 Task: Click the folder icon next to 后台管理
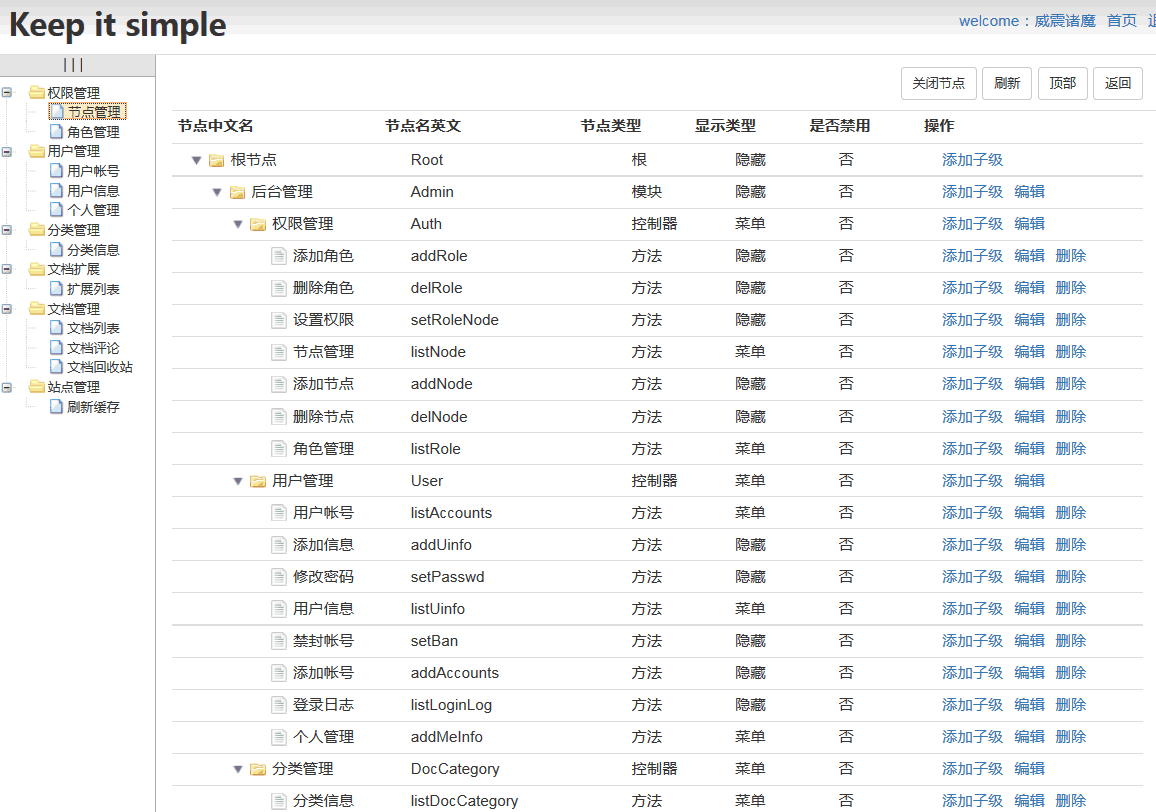(237, 192)
